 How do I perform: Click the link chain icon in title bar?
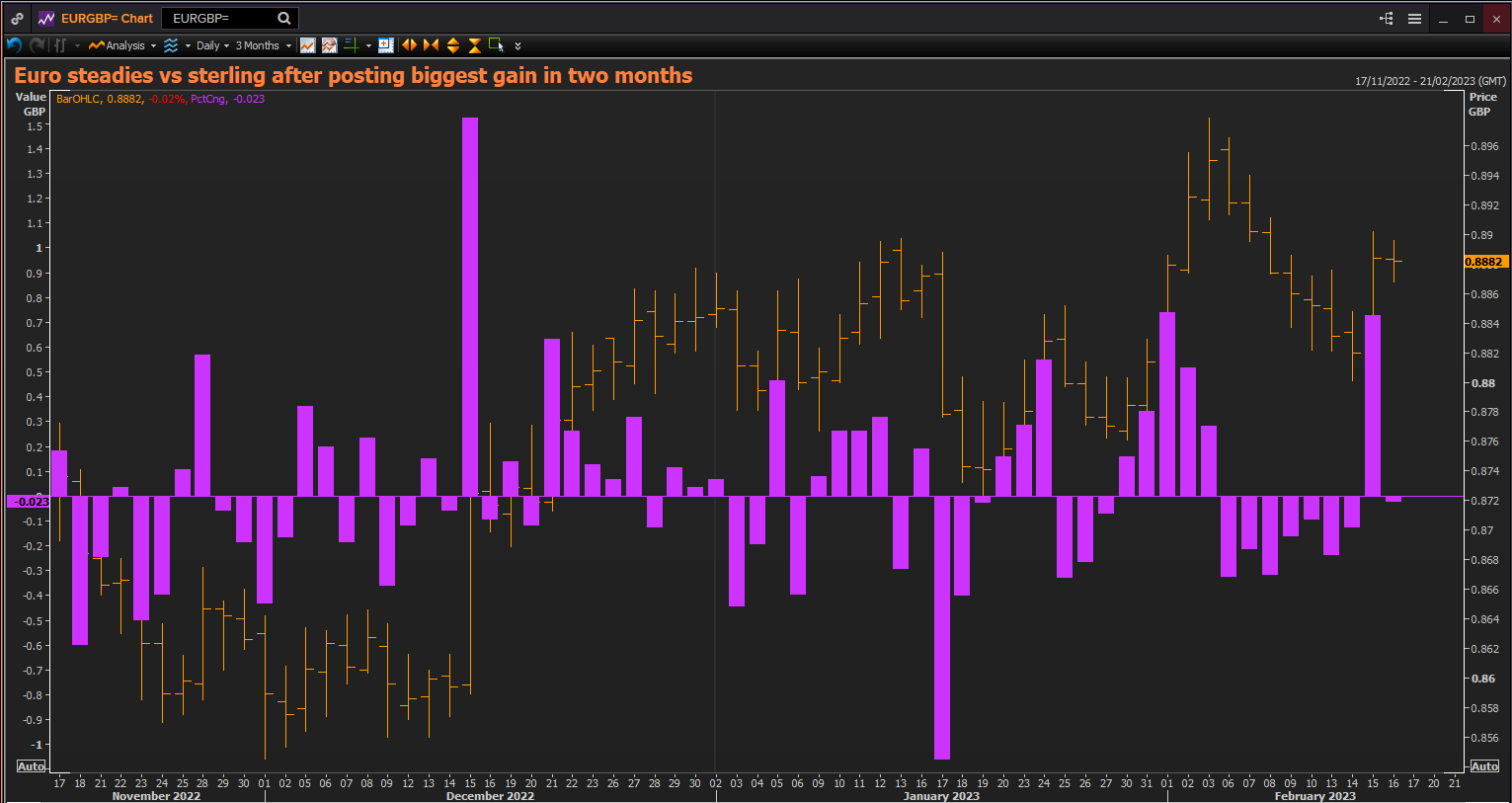[x=17, y=18]
